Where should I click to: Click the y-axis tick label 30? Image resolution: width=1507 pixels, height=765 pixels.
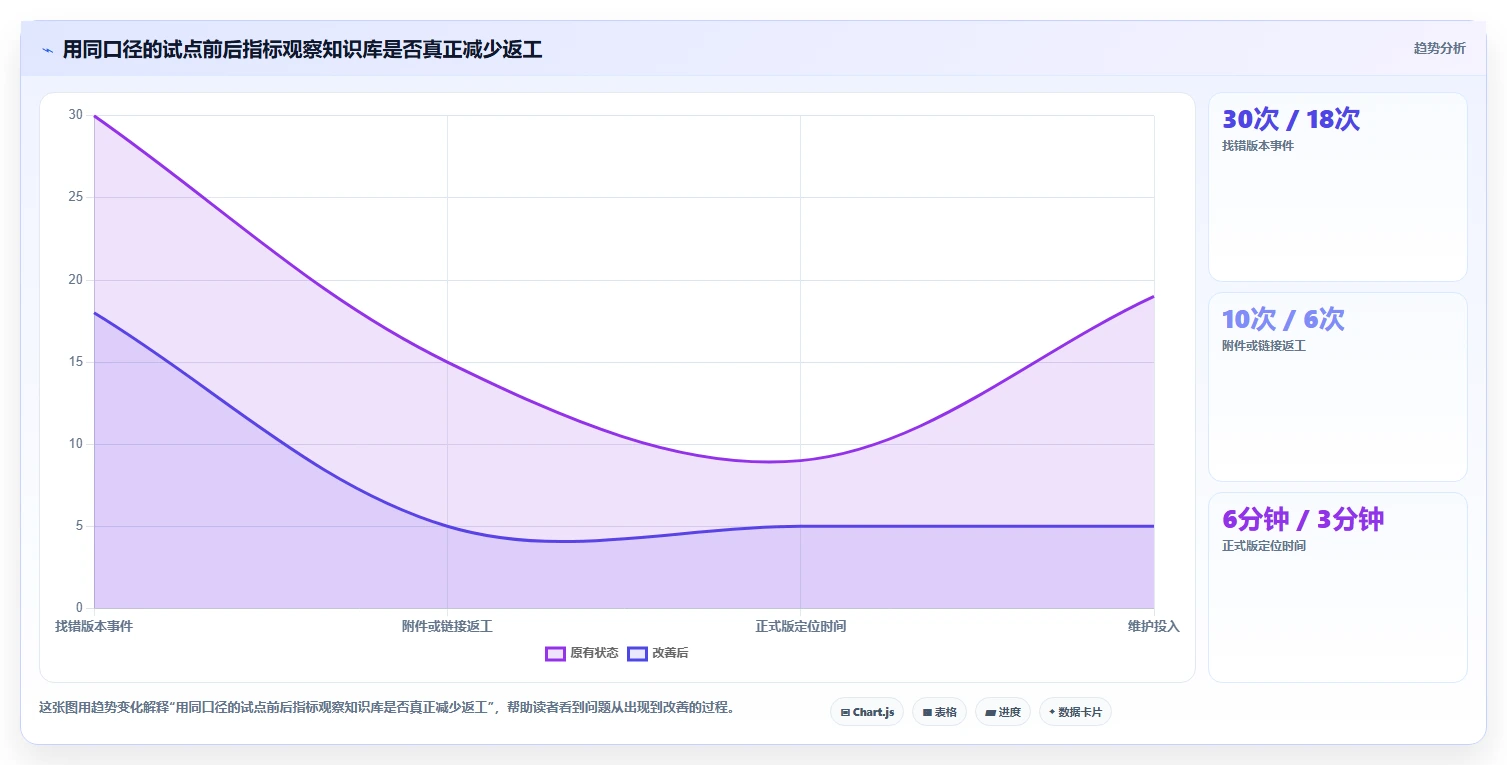76,115
